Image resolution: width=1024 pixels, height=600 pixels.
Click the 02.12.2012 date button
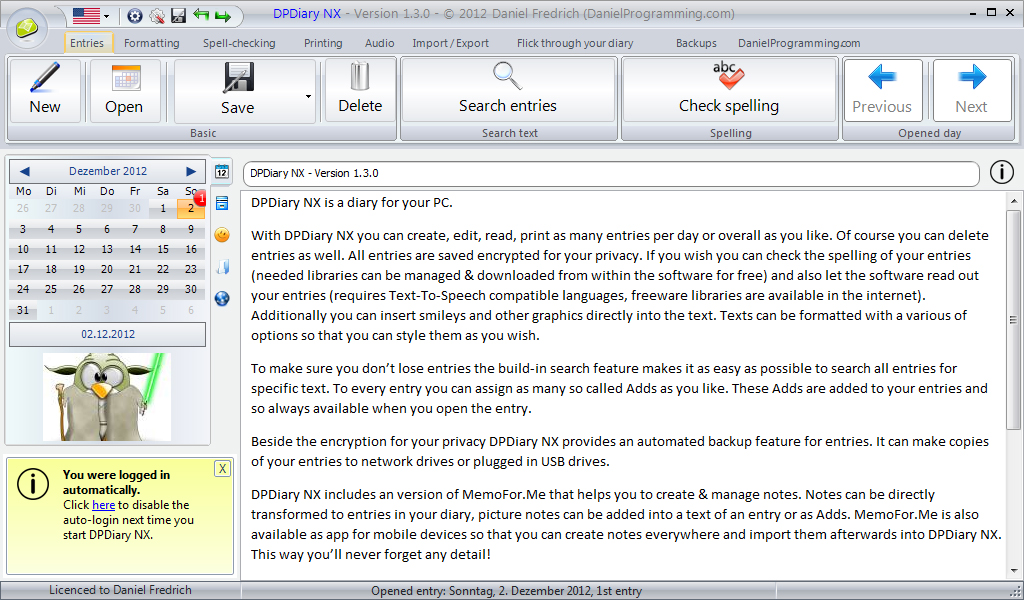click(108, 334)
